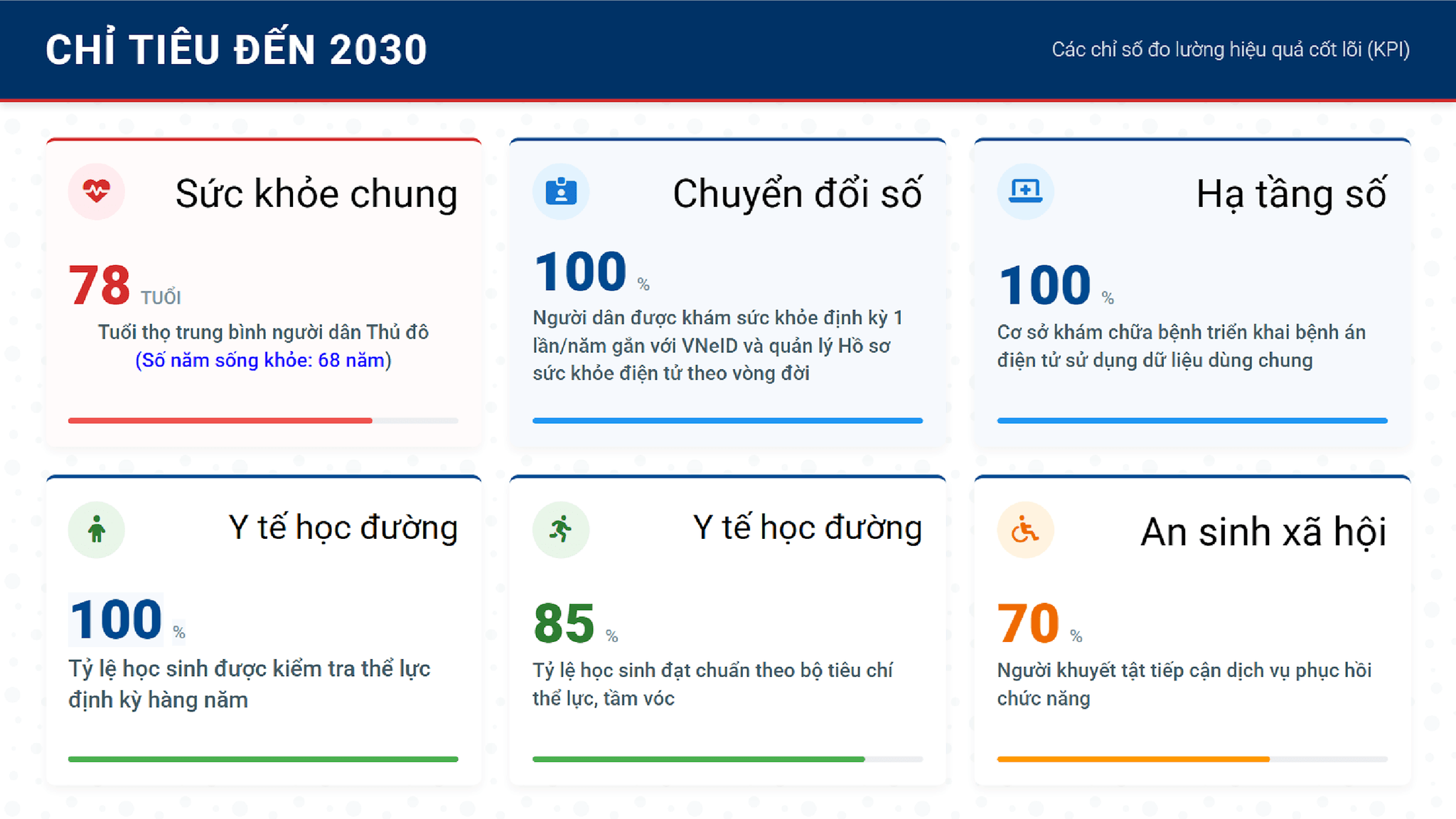The height and width of the screenshot is (819, 1456).
Task: Click the '(Số năm sống khỏe: 68 năm)' link text
Action: coord(263,360)
